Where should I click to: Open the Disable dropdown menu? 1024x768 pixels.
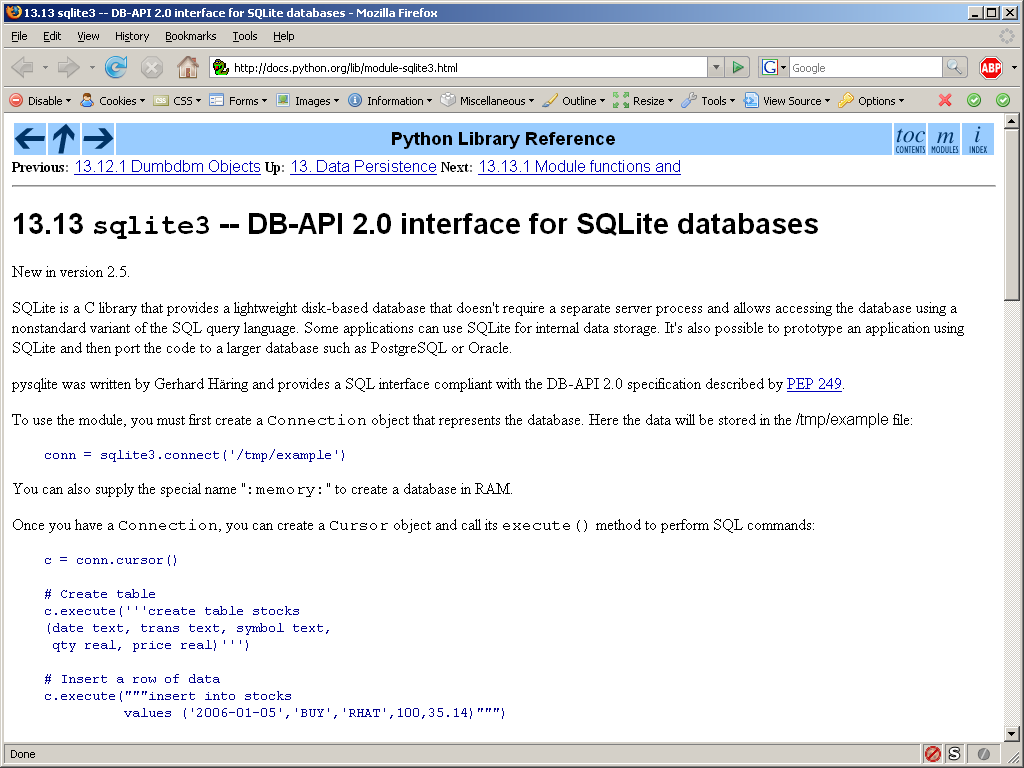[40, 101]
